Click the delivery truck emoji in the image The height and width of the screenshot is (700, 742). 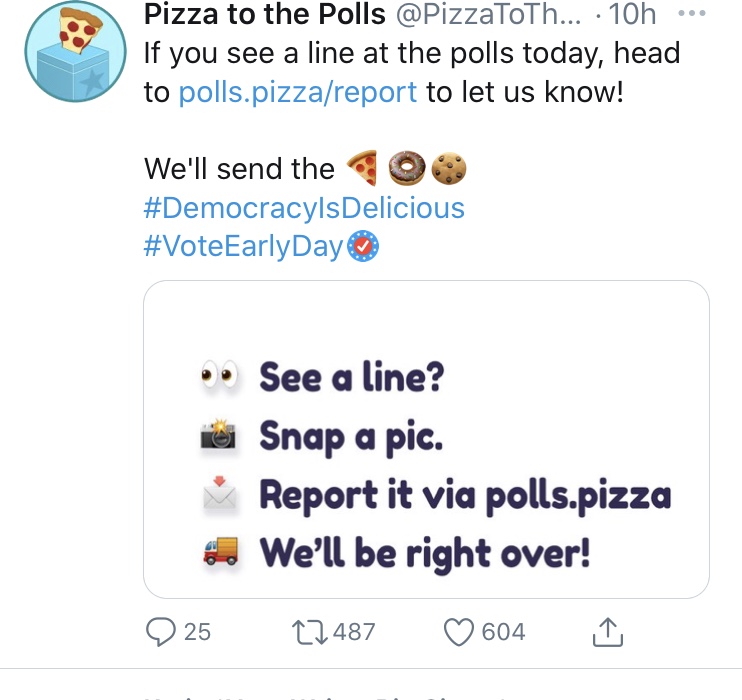[x=220, y=551]
